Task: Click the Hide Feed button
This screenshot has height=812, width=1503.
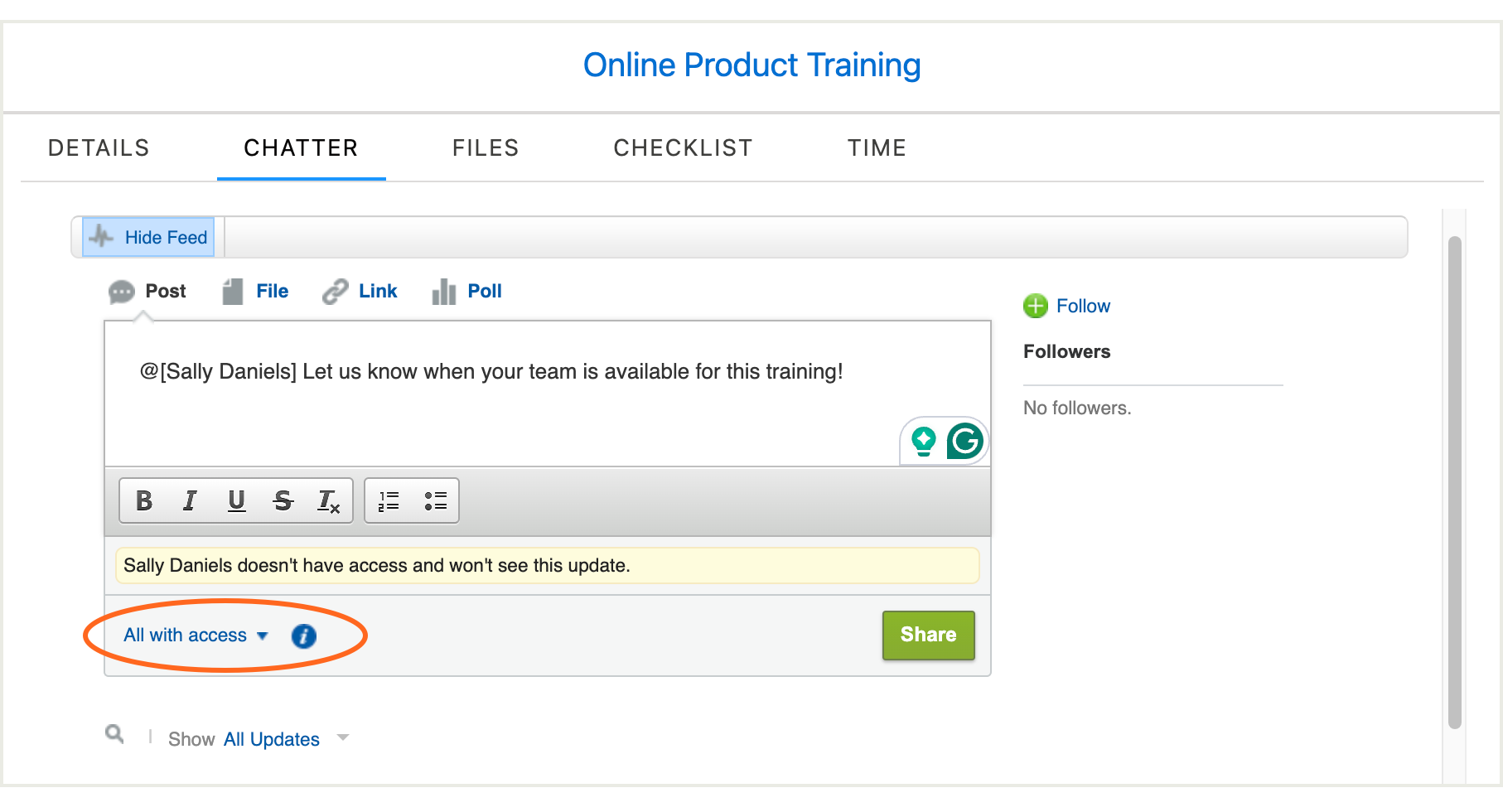Action: [148, 237]
